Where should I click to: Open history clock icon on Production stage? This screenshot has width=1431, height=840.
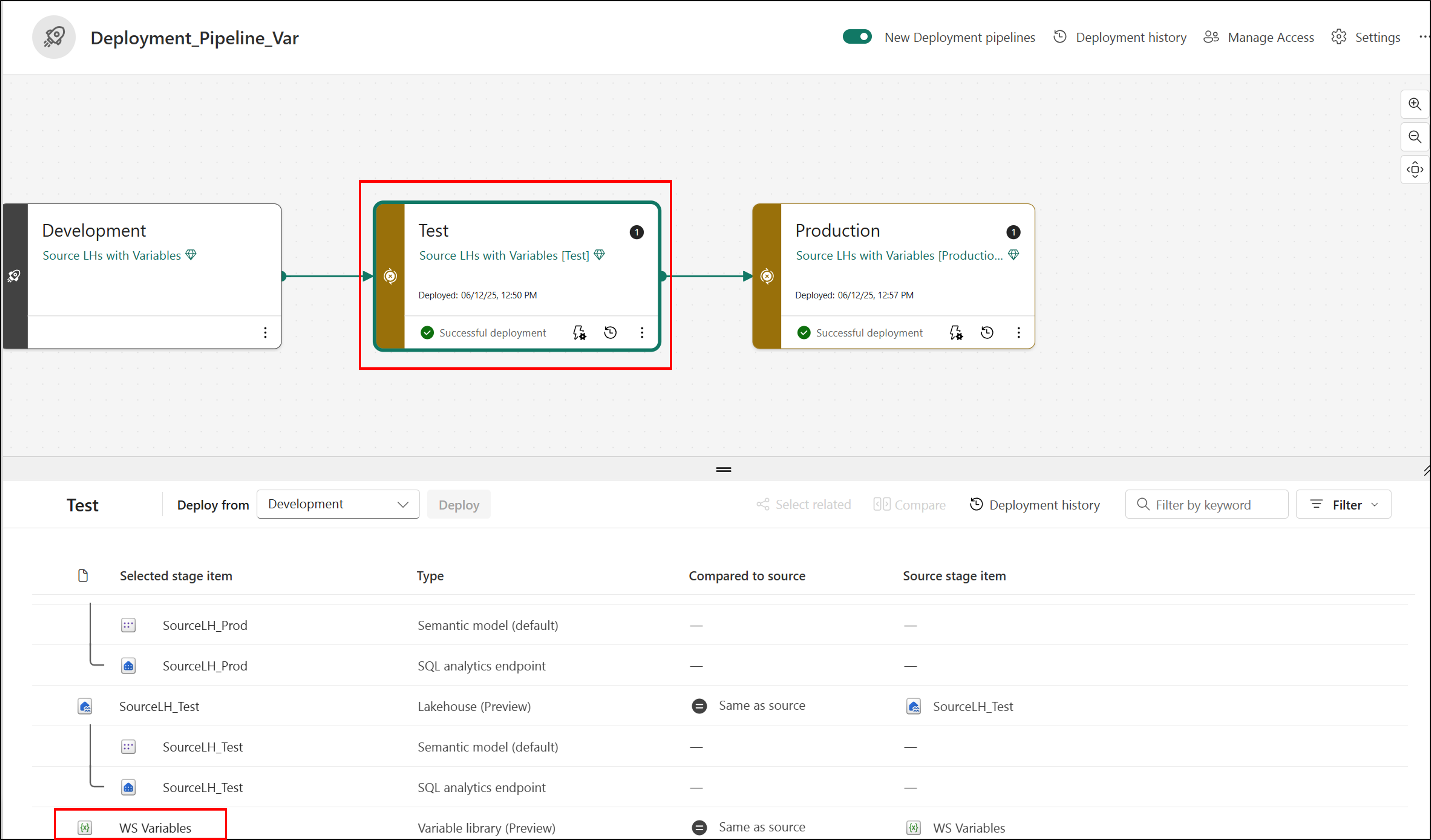tap(987, 333)
